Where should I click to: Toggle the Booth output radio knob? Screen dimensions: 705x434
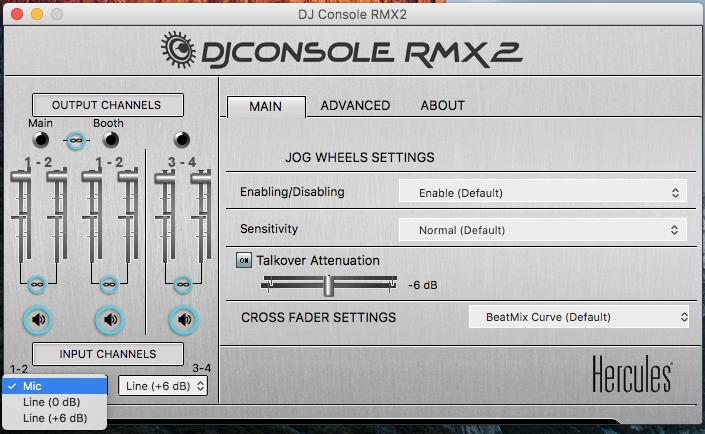coord(111,140)
